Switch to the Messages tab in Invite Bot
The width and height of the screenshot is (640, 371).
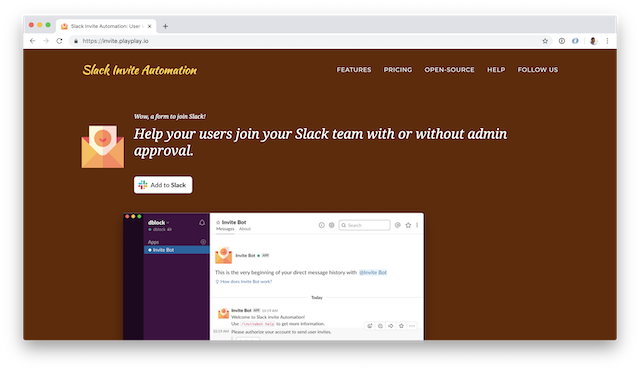pos(225,229)
